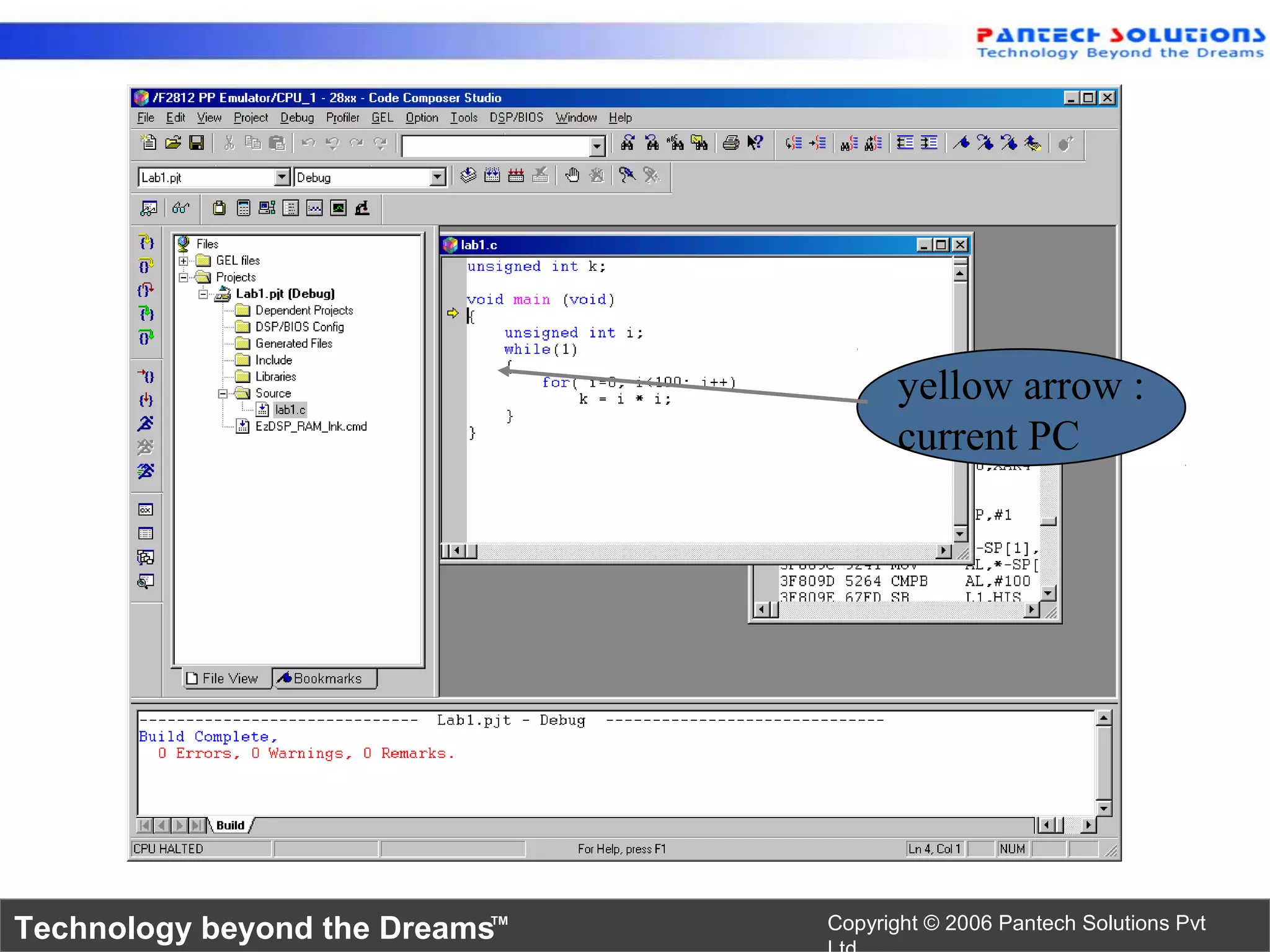The height and width of the screenshot is (952, 1270).
Task: Click the Open file toolbar icon
Action: point(173,143)
